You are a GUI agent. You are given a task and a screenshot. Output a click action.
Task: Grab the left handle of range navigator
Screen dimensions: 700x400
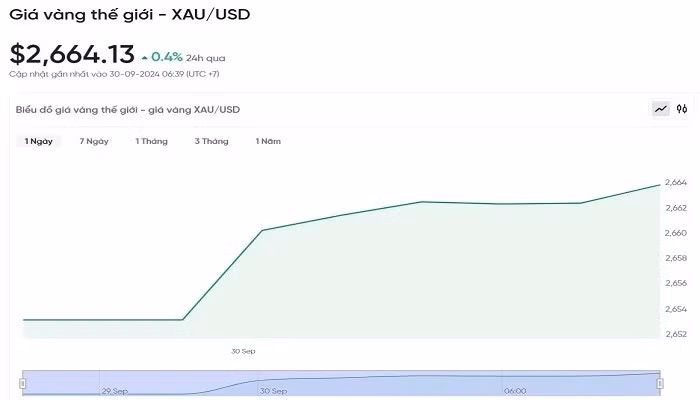click(23, 383)
